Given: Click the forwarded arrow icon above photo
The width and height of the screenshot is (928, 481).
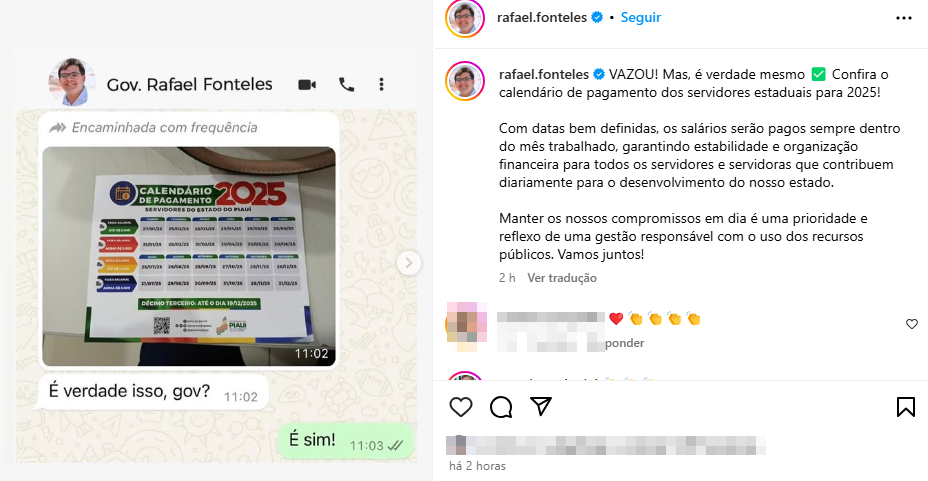Looking at the screenshot, I should pos(57,128).
